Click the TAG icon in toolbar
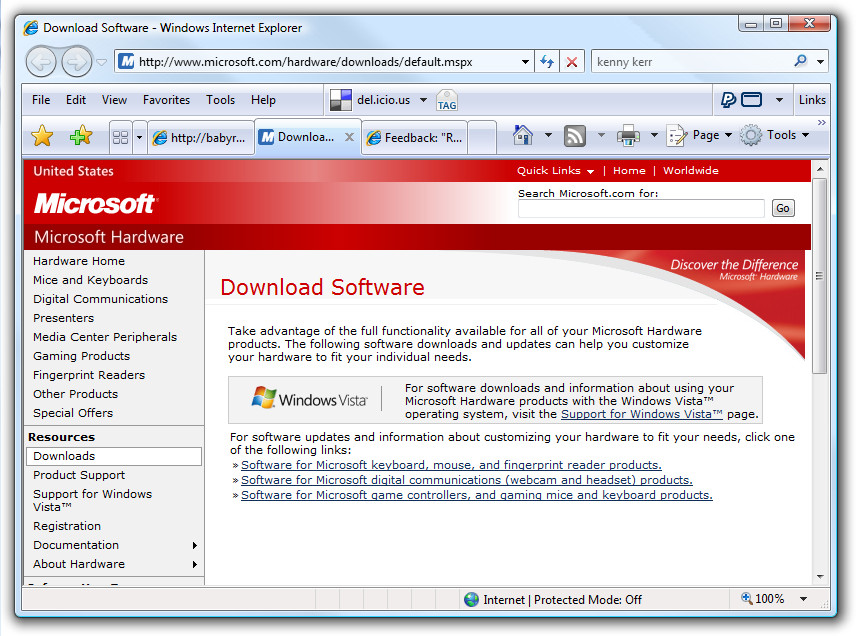856x636 pixels. pos(447,100)
